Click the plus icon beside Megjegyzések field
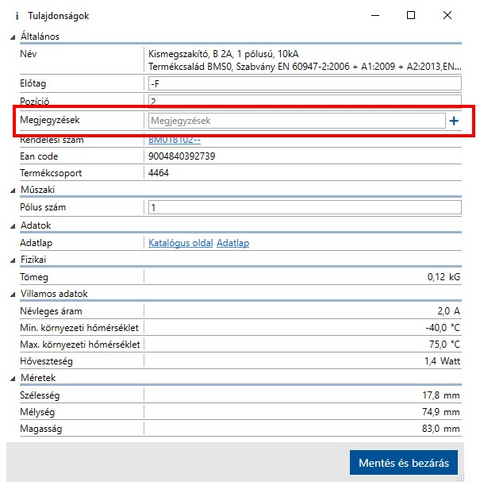480x493 pixels. pyautogui.click(x=454, y=121)
